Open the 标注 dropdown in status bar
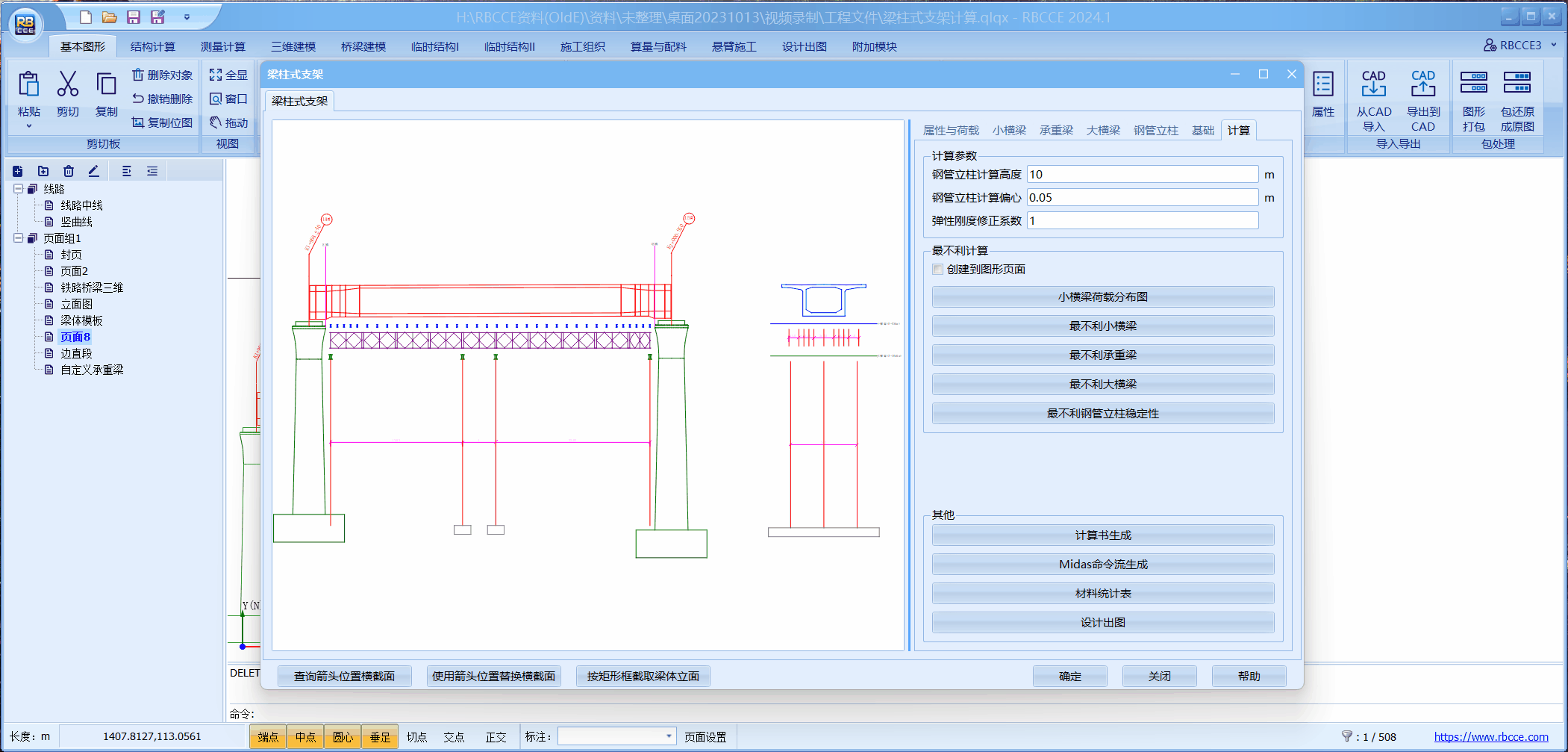1568x752 pixels. (x=668, y=736)
